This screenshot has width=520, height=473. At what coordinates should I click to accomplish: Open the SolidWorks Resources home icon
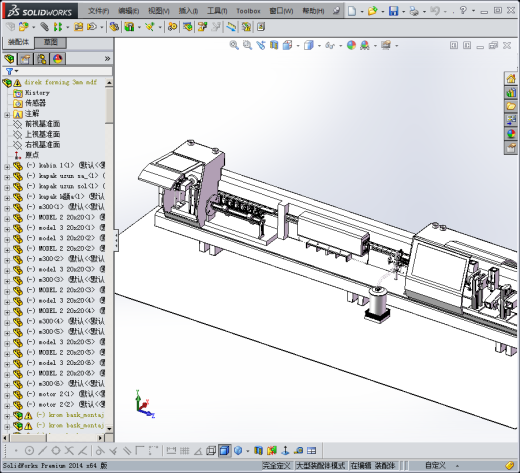point(511,79)
